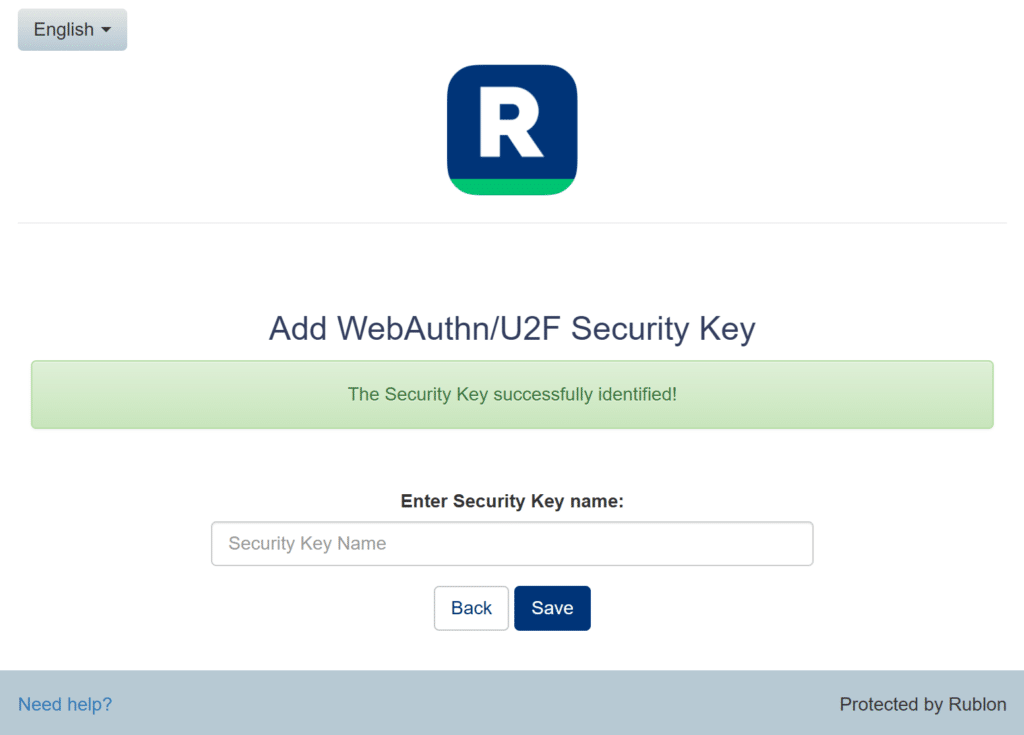Click 'Protected by Rublon' in the footer
The width and height of the screenshot is (1024, 735).
(922, 704)
